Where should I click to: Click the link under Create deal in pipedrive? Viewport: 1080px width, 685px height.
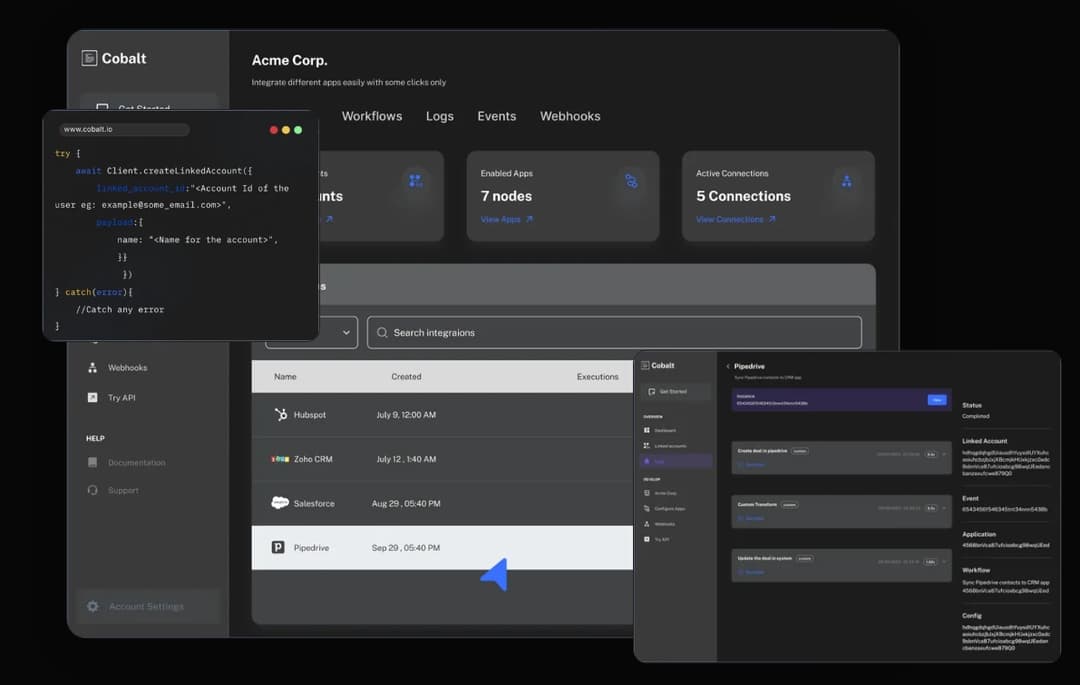(x=751, y=465)
